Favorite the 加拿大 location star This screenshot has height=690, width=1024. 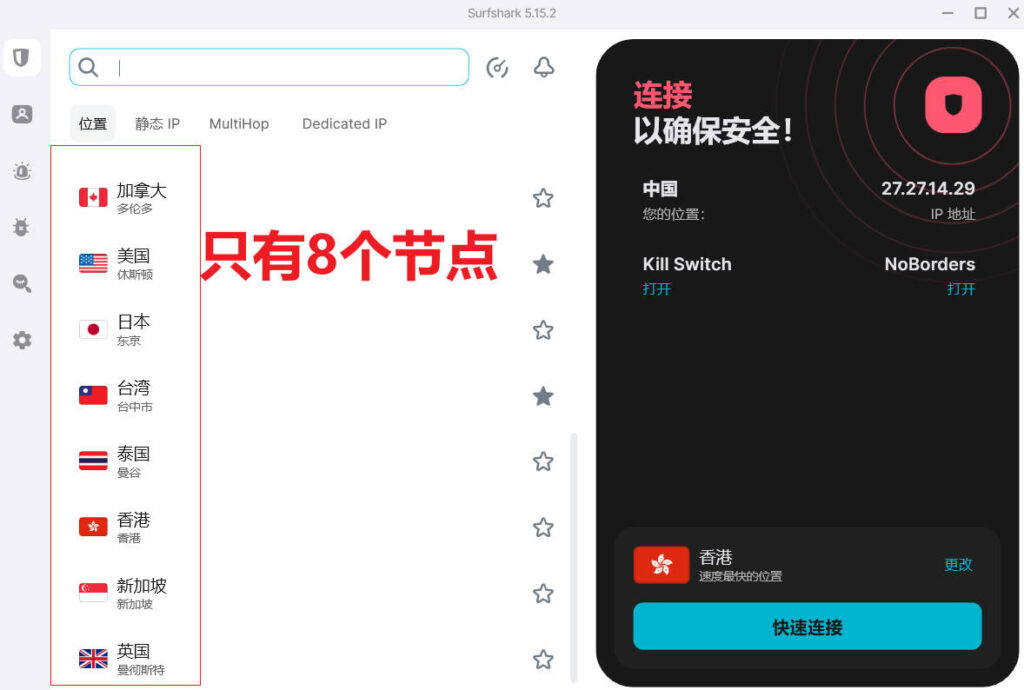tap(543, 198)
